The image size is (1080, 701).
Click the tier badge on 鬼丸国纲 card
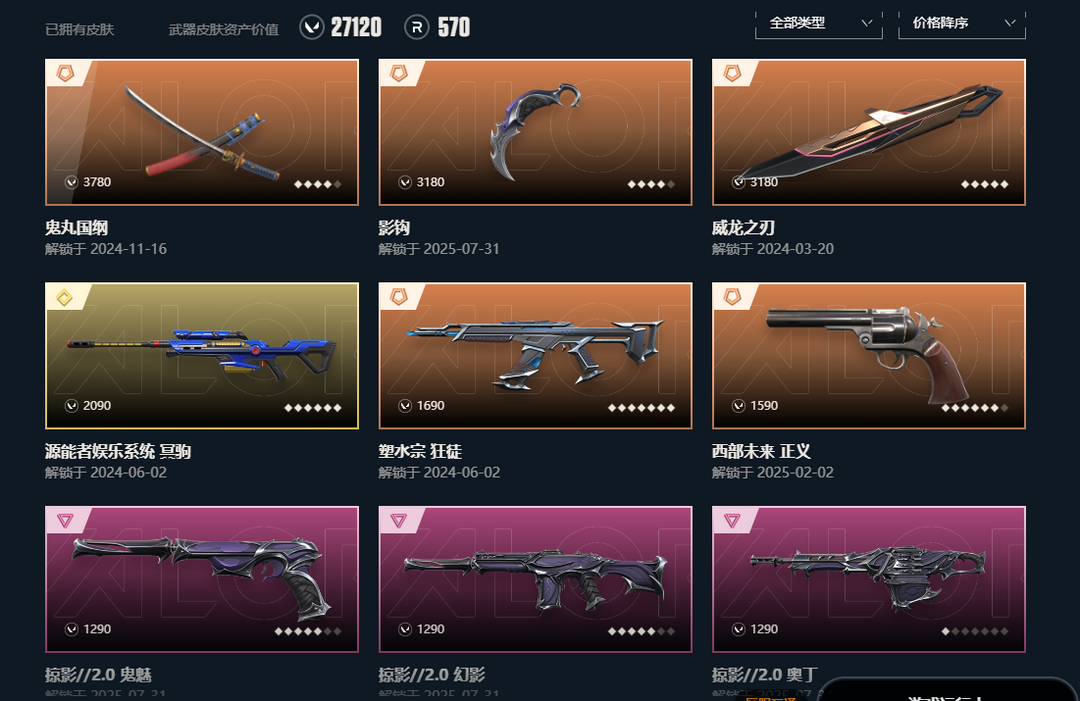click(65, 73)
